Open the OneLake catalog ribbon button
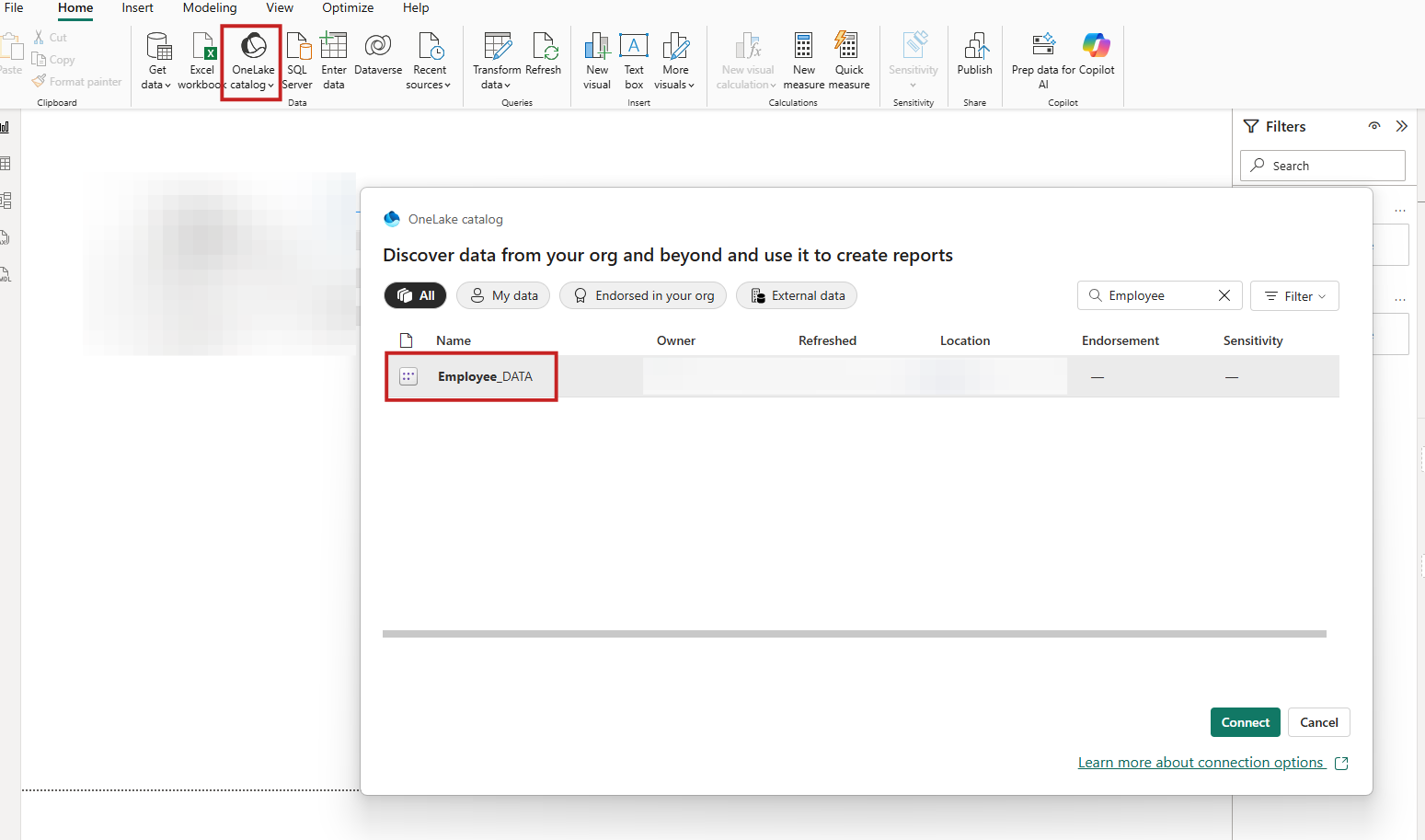Viewport: 1425px width, 840px height. tap(253, 61)
